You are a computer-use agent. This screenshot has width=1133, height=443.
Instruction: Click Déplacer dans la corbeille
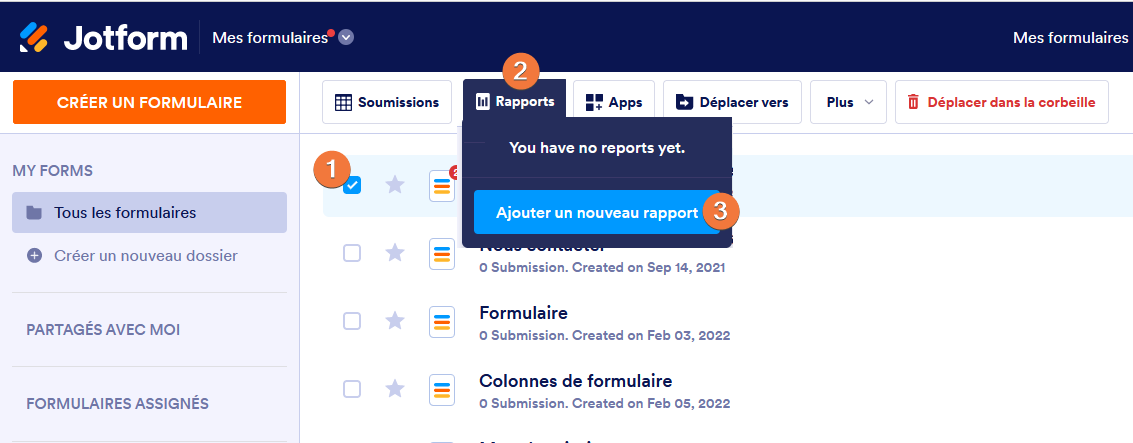pos(1001,102)
